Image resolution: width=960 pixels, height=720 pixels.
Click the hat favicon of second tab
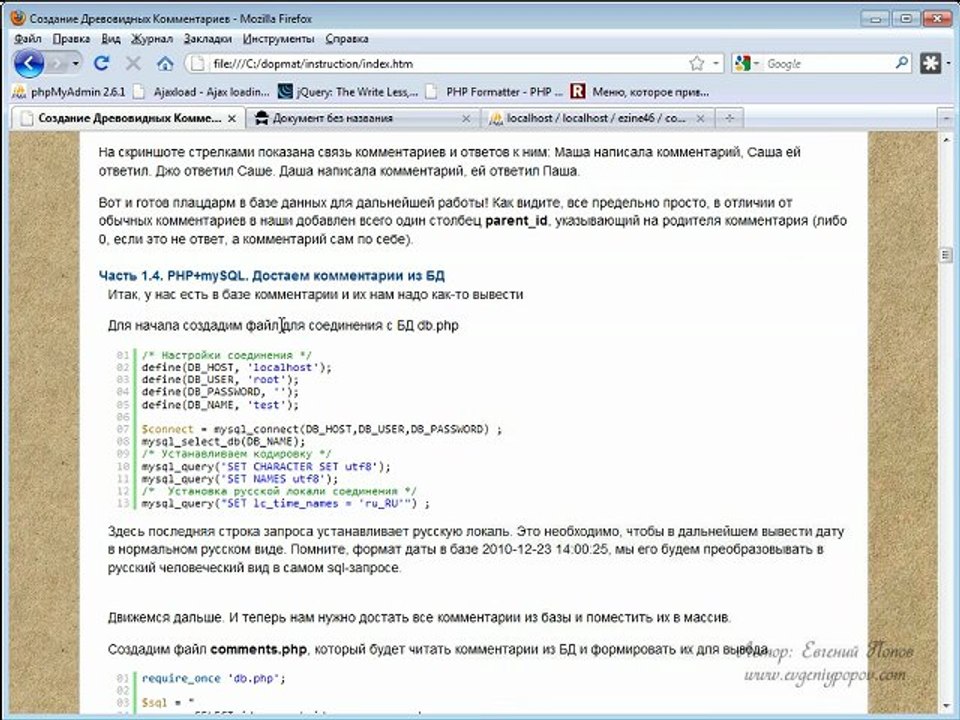(261, 118)
